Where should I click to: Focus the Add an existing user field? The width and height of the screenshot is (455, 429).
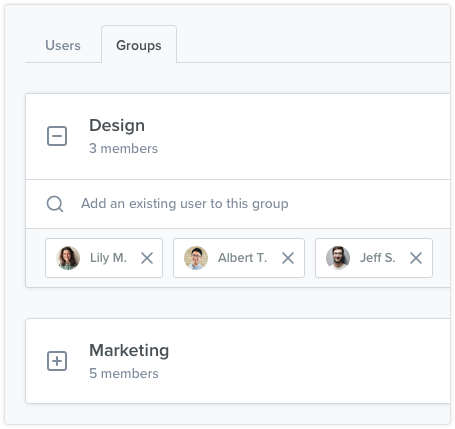(x=238, y=204)
